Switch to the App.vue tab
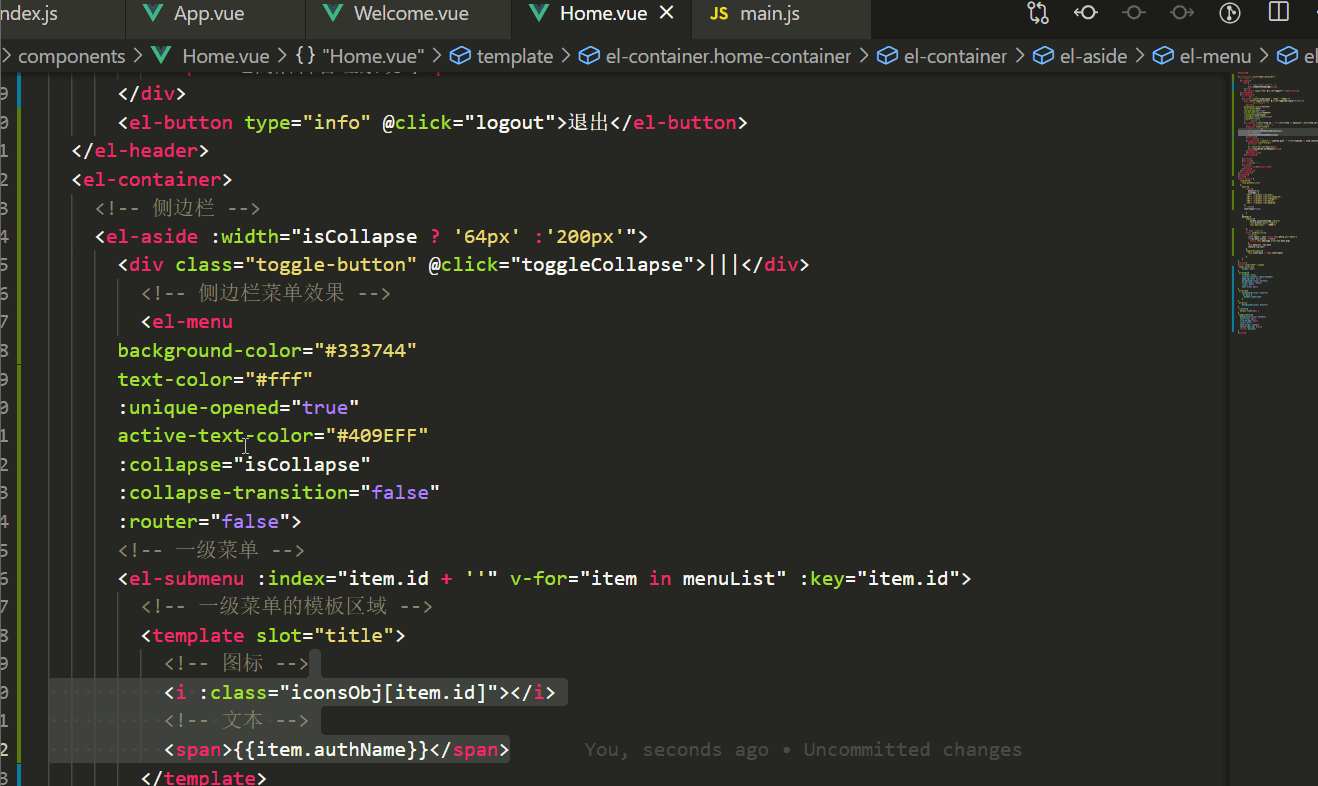1318x786 pixels. coord(208,14)
